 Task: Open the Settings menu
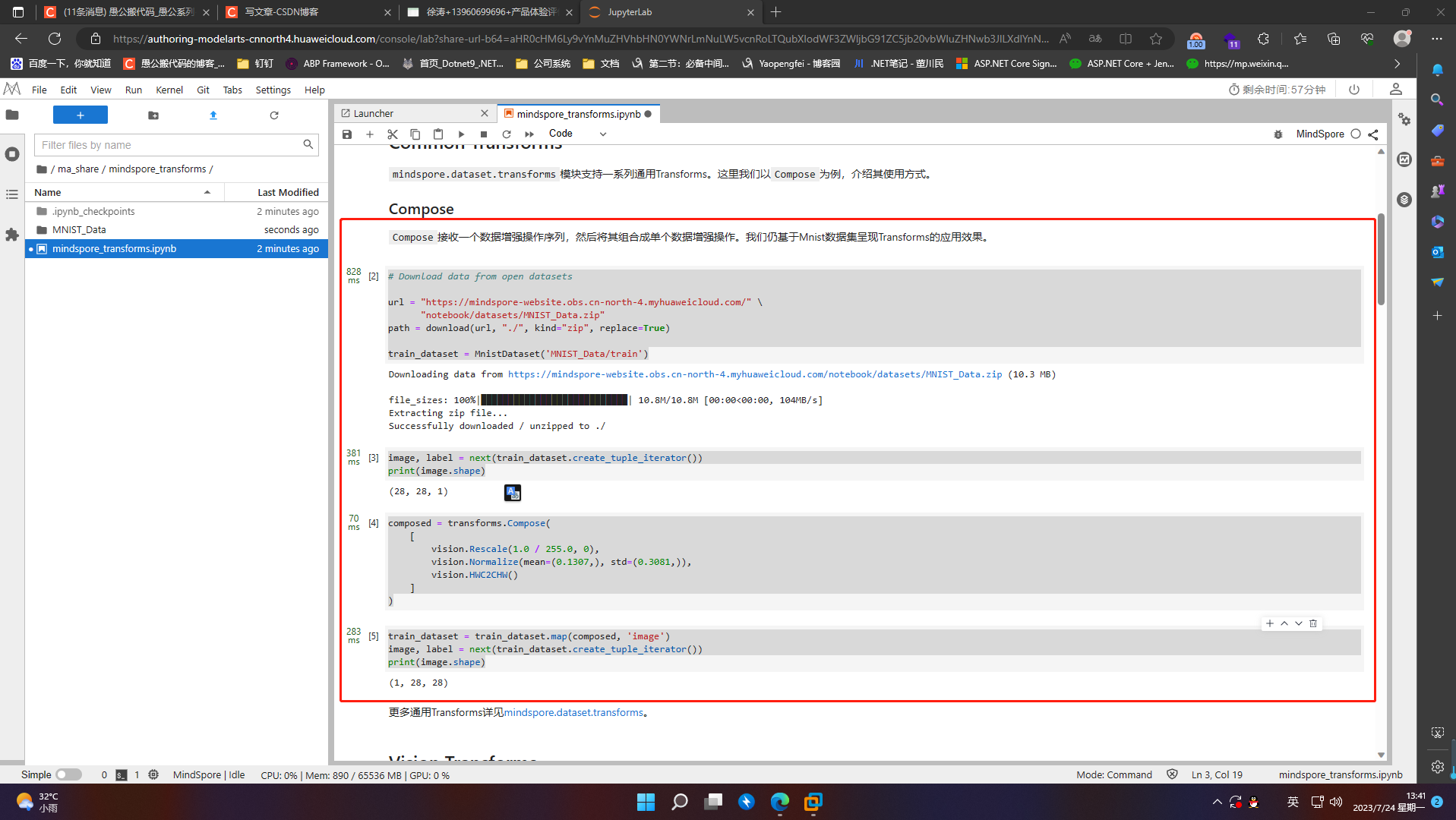coord(273,90)
